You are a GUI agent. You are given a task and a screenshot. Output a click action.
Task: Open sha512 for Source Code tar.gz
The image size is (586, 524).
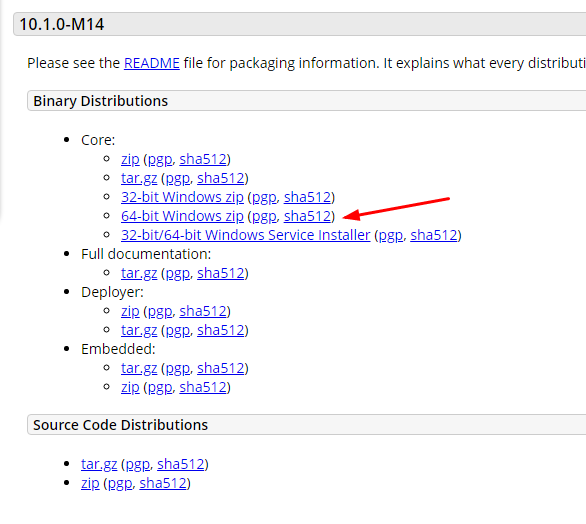(181, 465)
